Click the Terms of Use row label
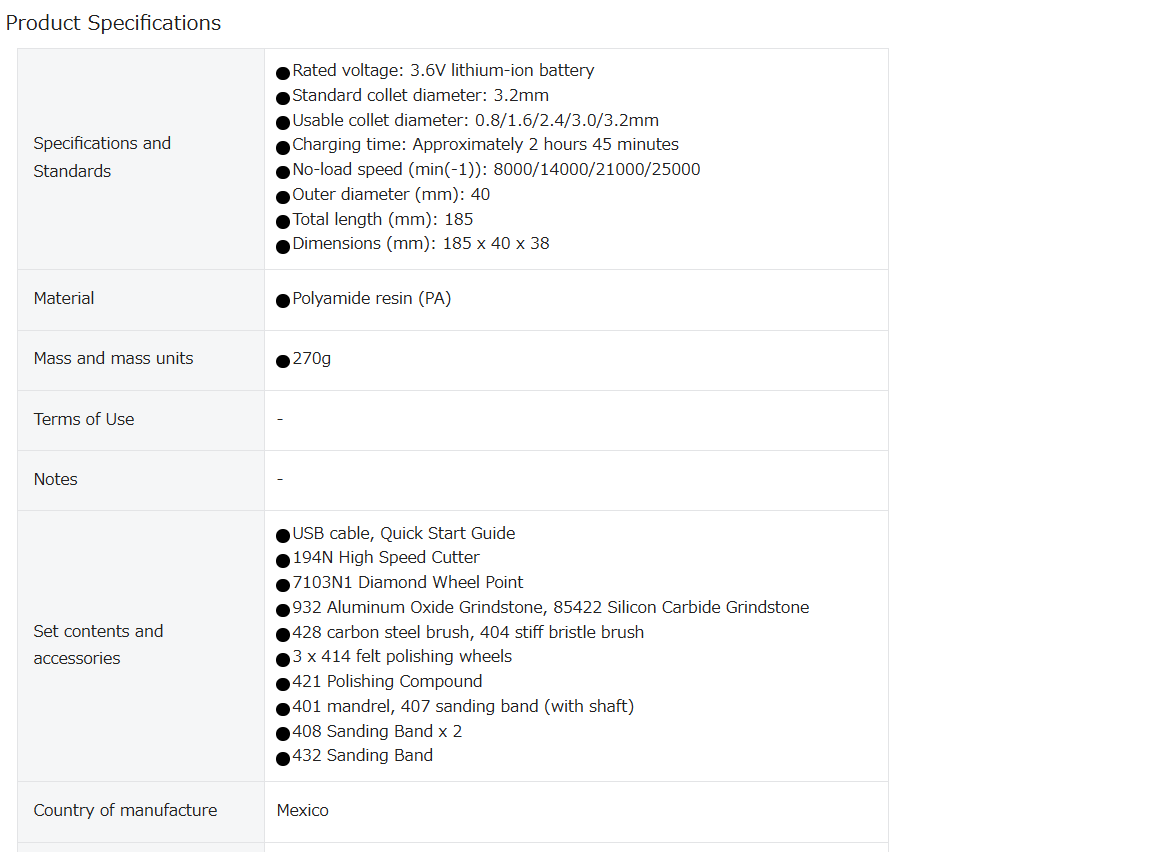The image size is (1152, 852). pos(84,419)
